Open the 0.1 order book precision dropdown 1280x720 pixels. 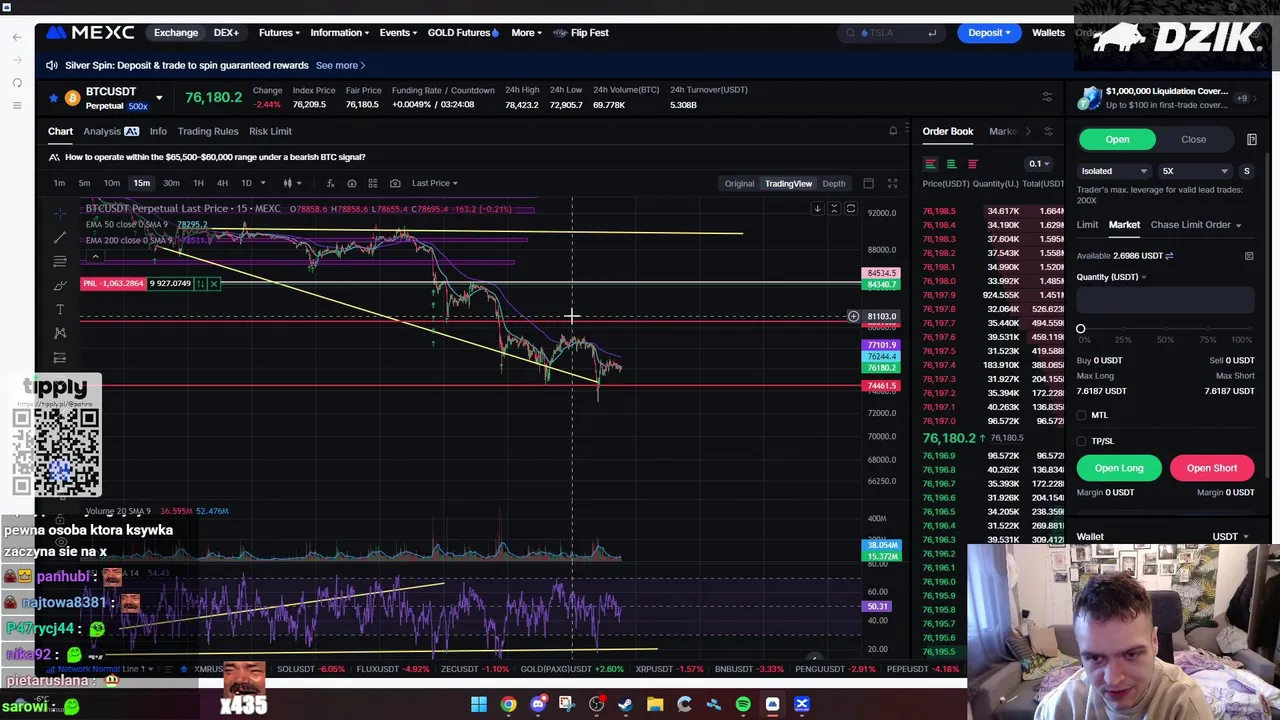pyautogui.click(x=1038, y=164)
